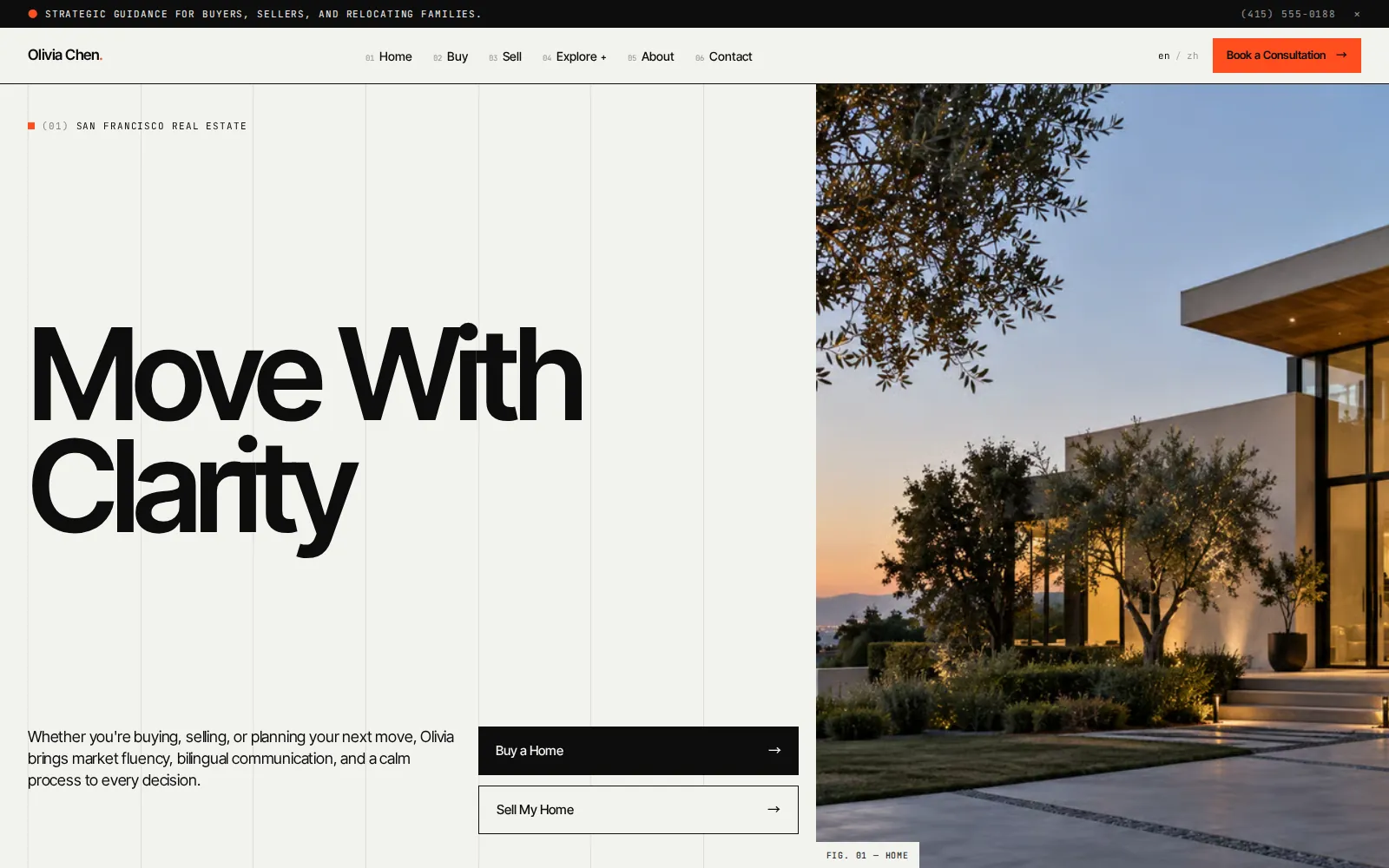Image resolution: width=1389 pixels, height=868 pixels.
Task: Click the Sell My Home button
Action: [638, 810]
